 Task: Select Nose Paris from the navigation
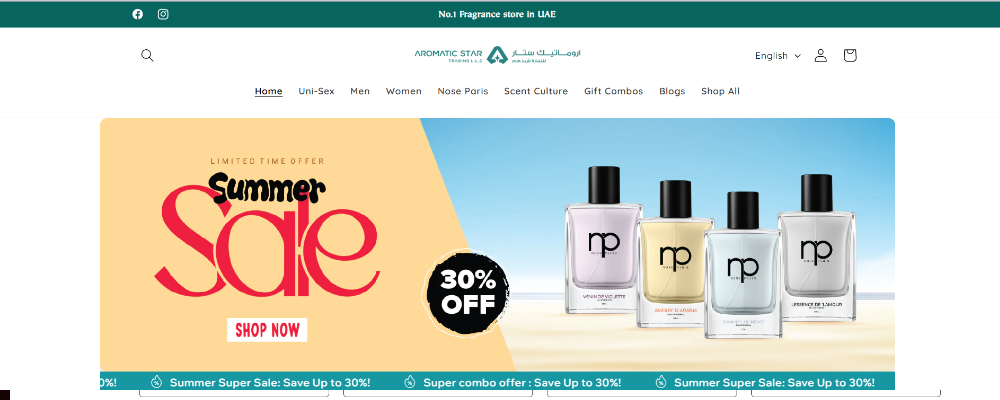(x=463, y=91)
